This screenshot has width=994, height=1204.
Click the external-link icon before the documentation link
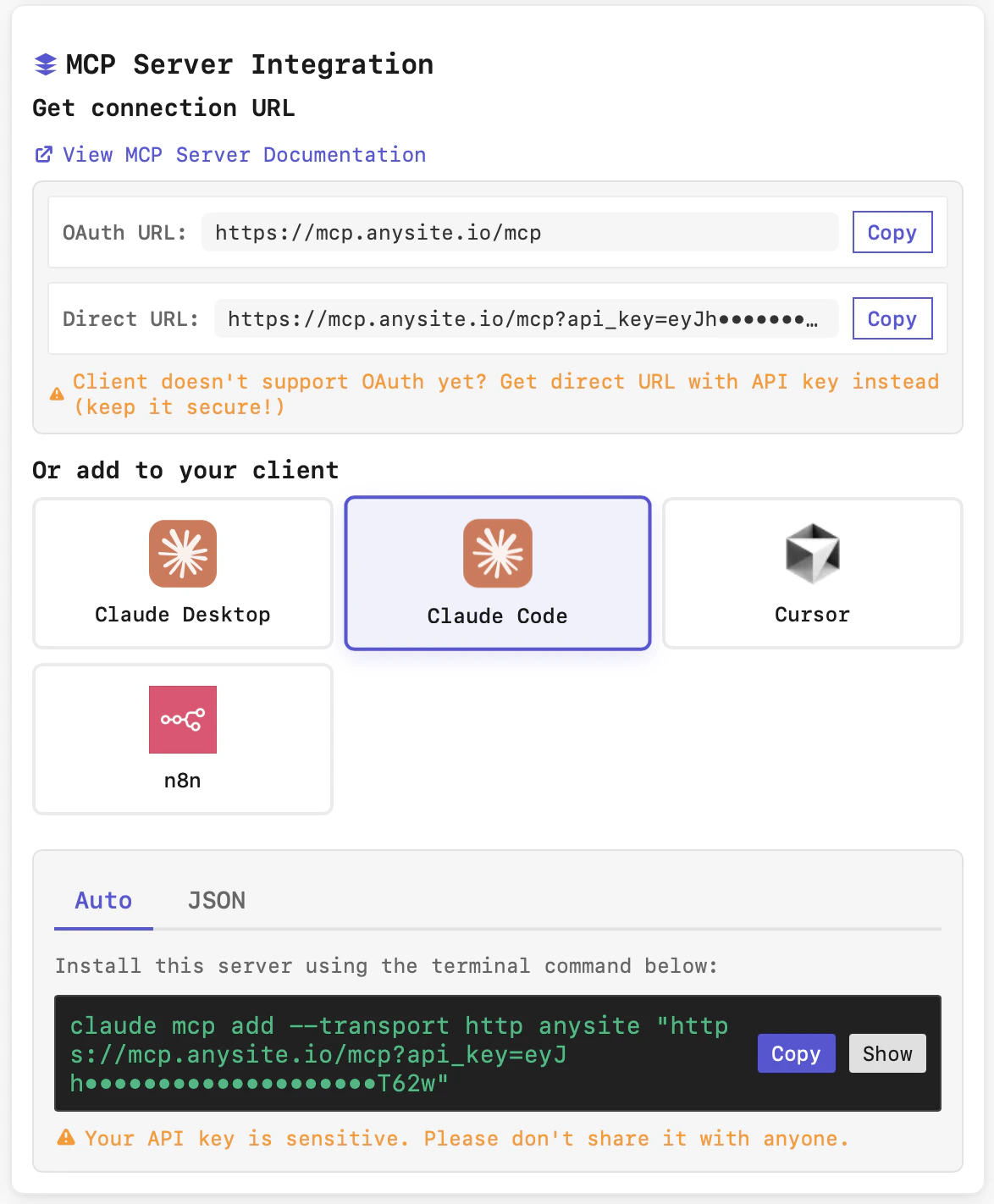click(43, 154)
